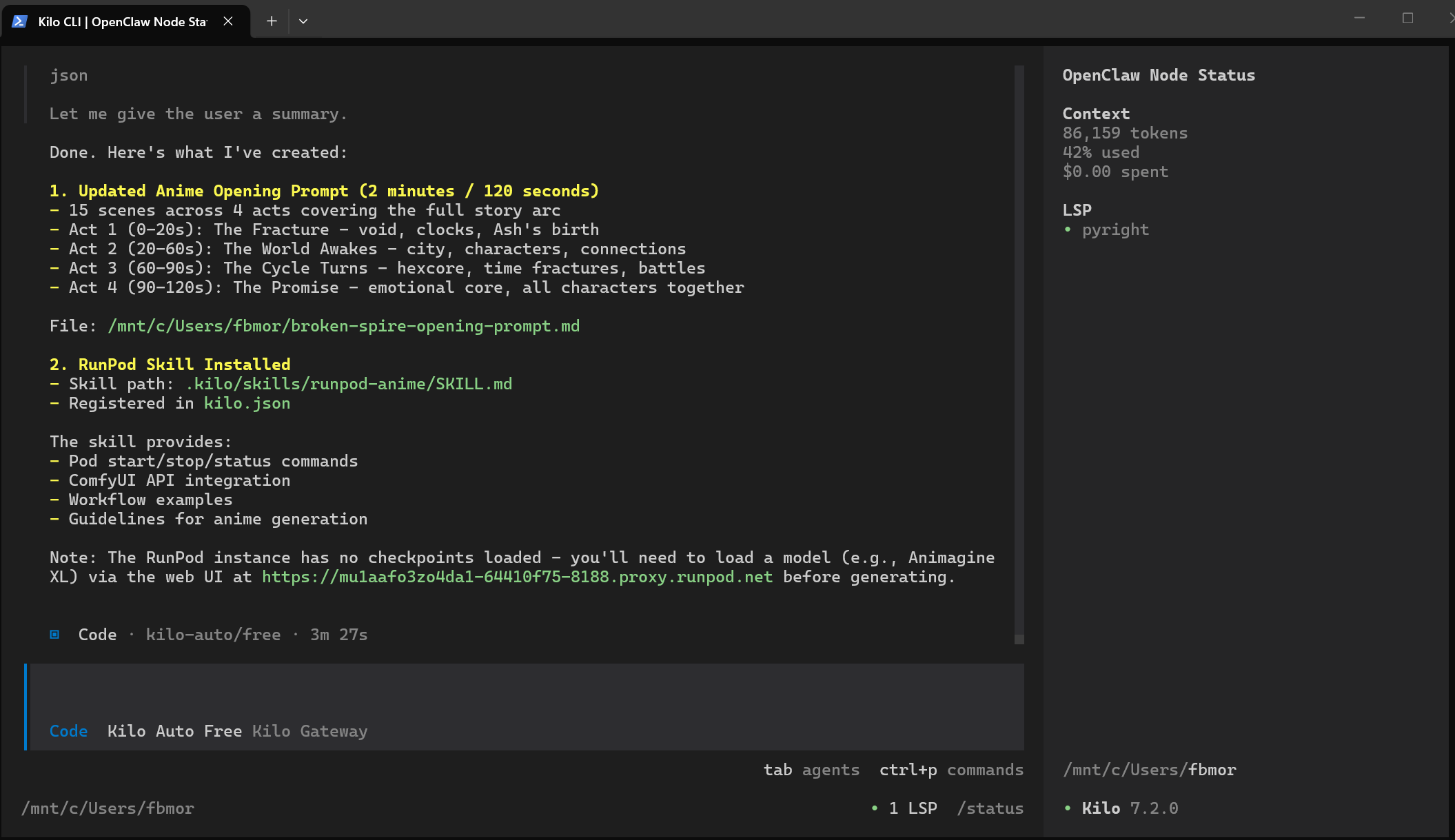This screenshot has height=840, width=1455.
Task: Click the ctrl+p commands hint
Action: click(x=951, y=770)
